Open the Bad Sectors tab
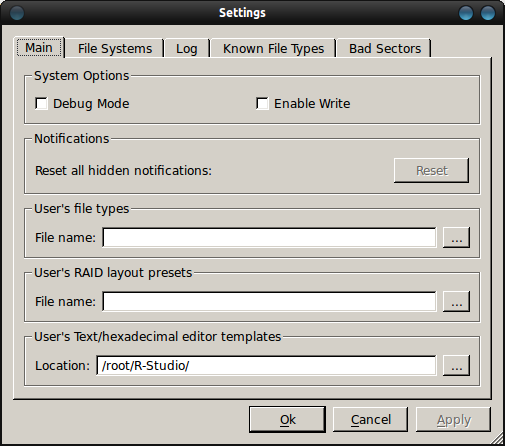Screen dimensions: 505x446 pos(384,49)
